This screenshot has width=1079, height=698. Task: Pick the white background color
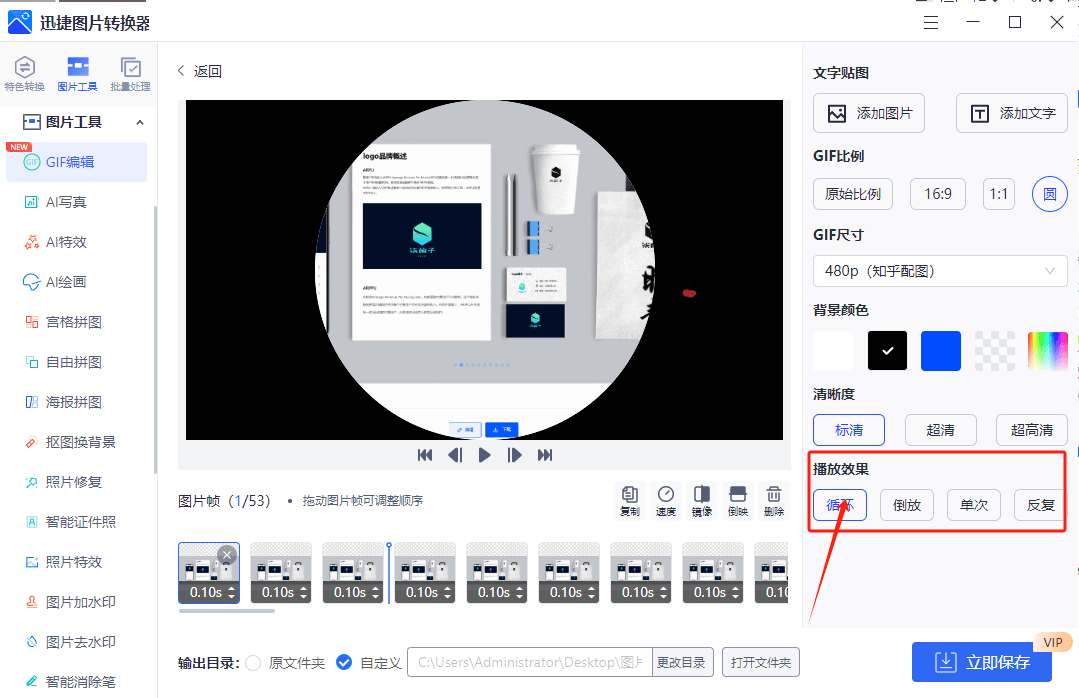click(833, 351)
